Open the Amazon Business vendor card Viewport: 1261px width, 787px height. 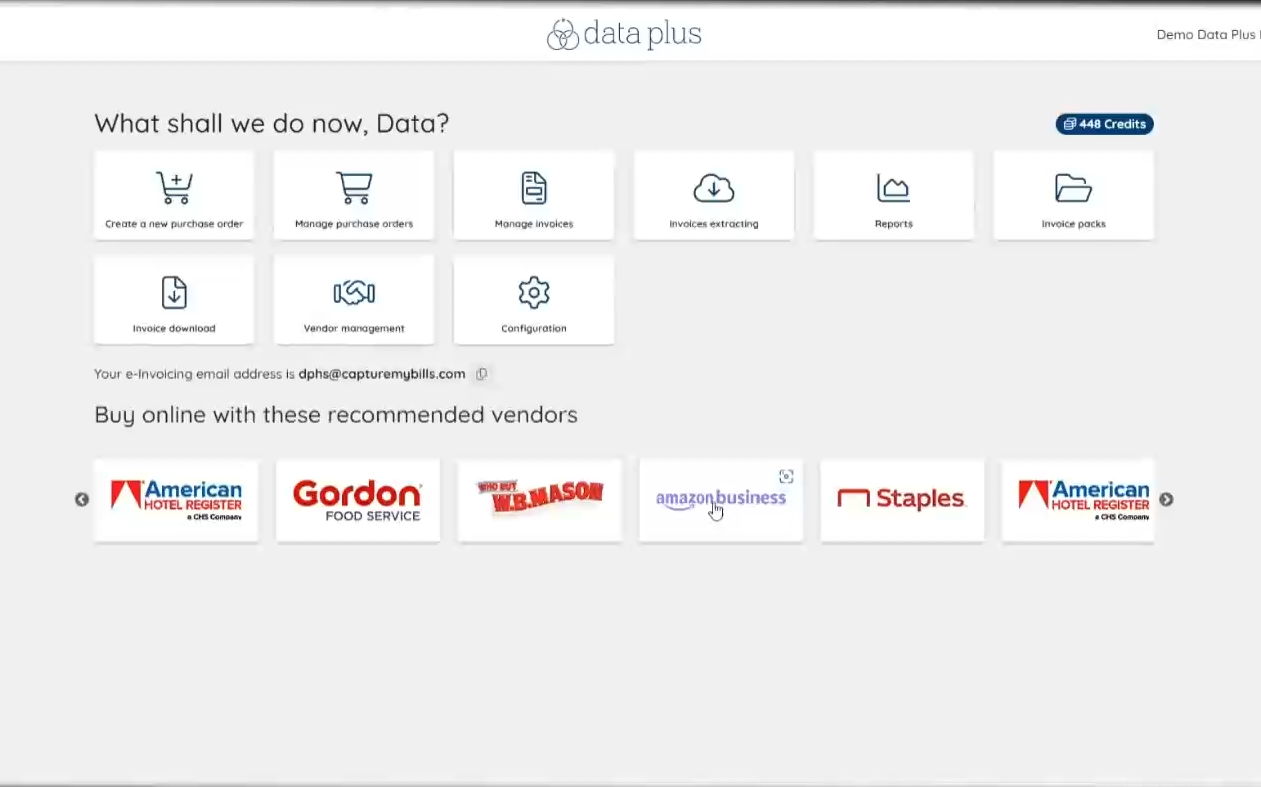point(721,500)
